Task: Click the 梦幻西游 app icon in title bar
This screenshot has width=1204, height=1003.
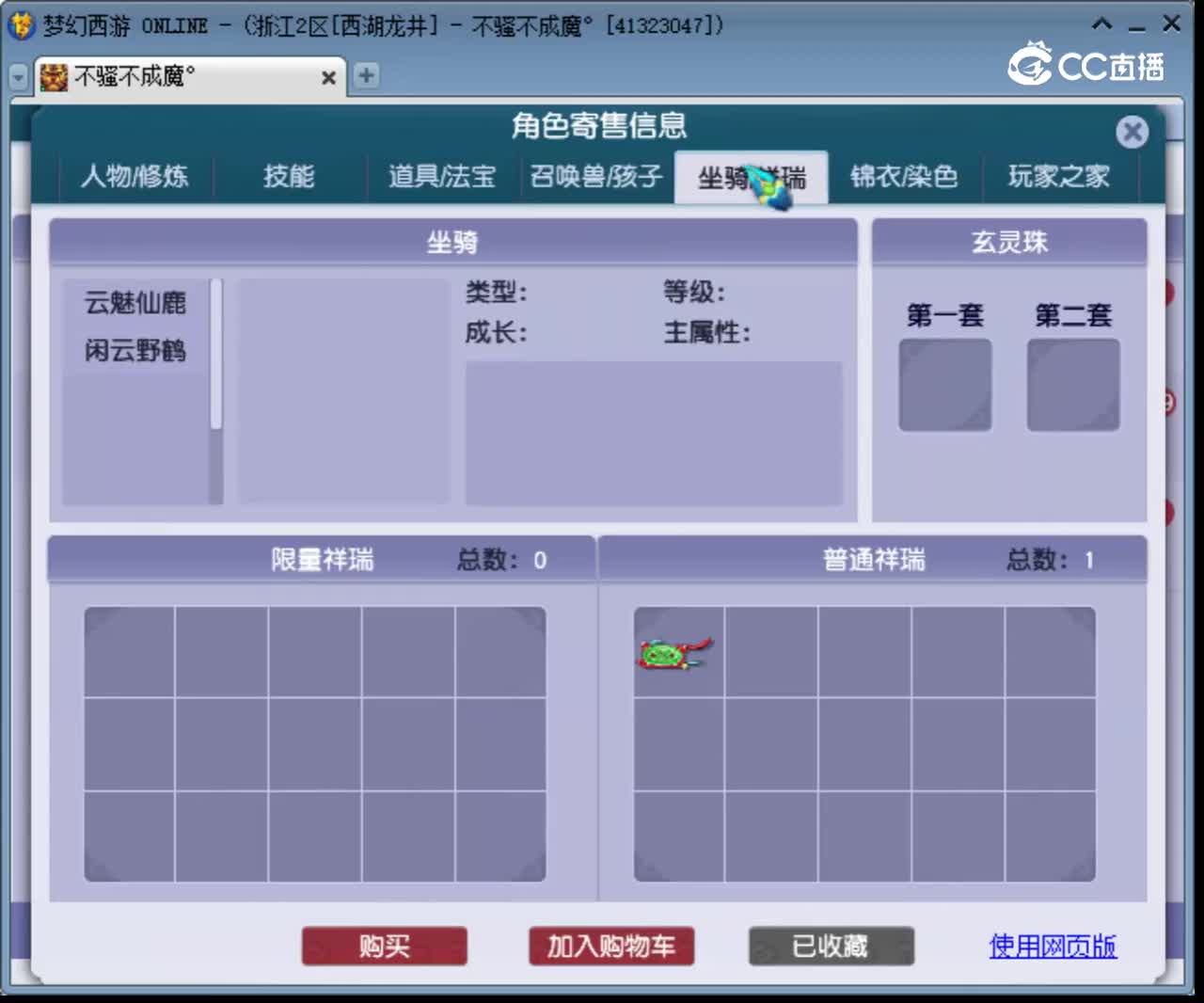Action: pyautogui.click(x=21, y=25)
